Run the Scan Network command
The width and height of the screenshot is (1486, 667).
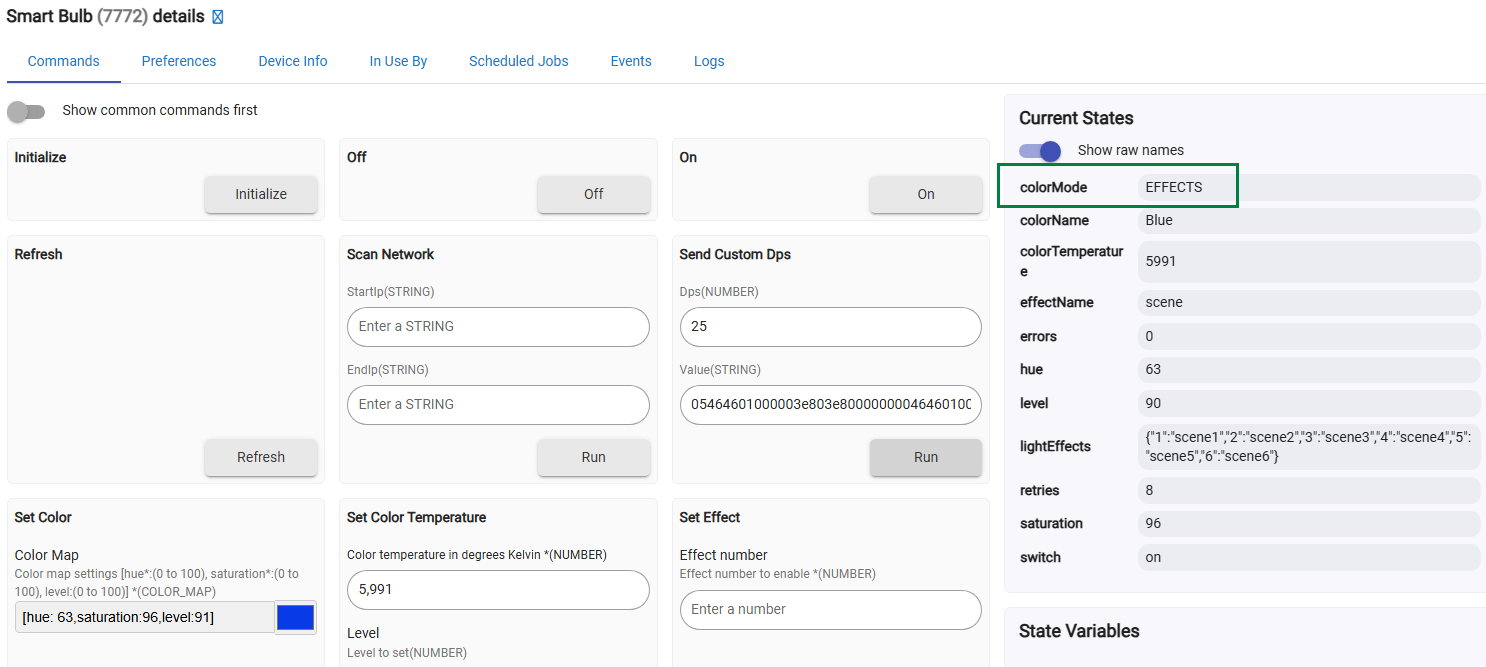coord(593,457)
